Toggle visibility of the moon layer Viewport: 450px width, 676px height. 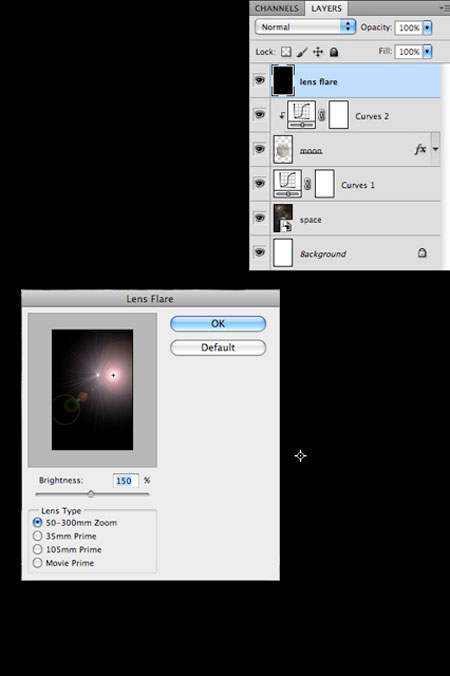click(259, 149)
